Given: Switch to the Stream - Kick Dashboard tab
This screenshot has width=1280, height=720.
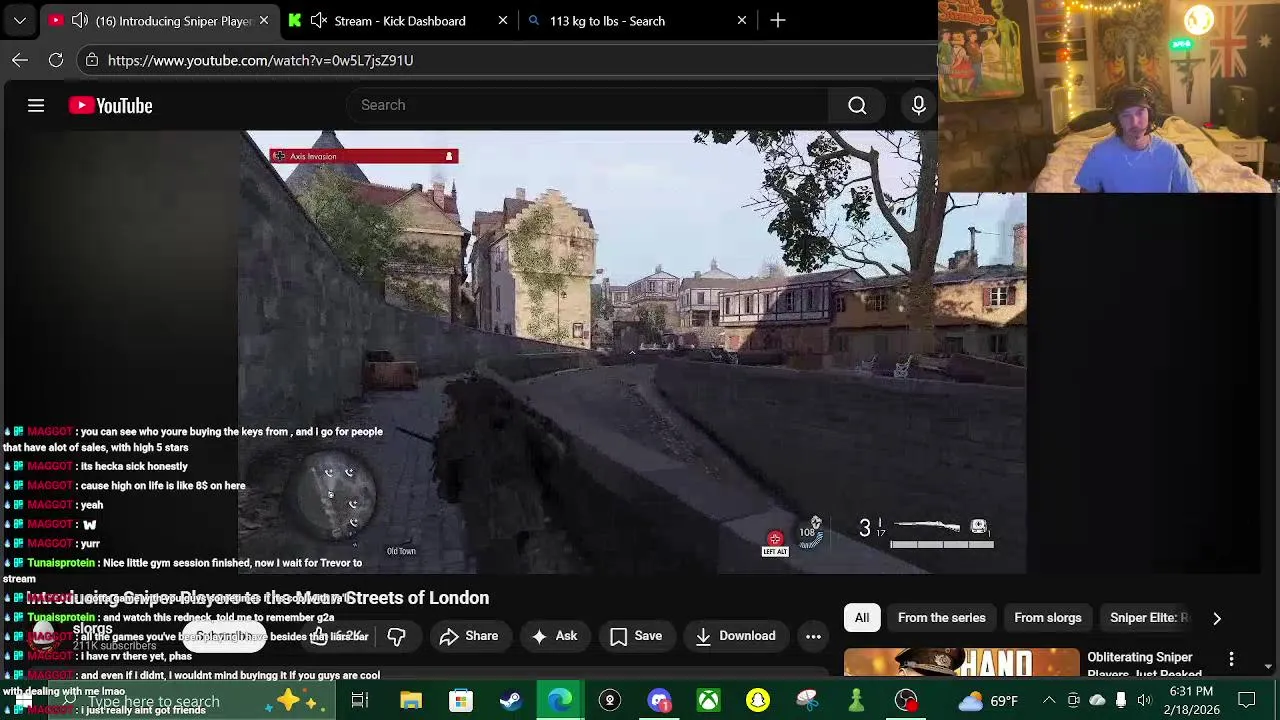Looking at the screenshot, I should point(399,20).
